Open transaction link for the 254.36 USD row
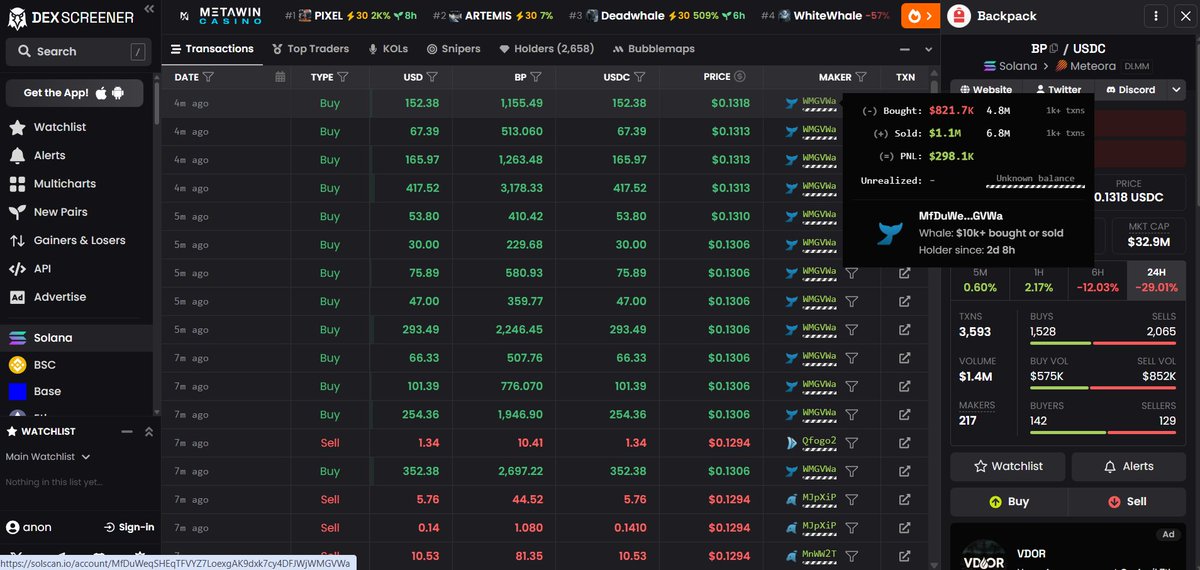Screen dimensions: 1200x570 (904, 414)
